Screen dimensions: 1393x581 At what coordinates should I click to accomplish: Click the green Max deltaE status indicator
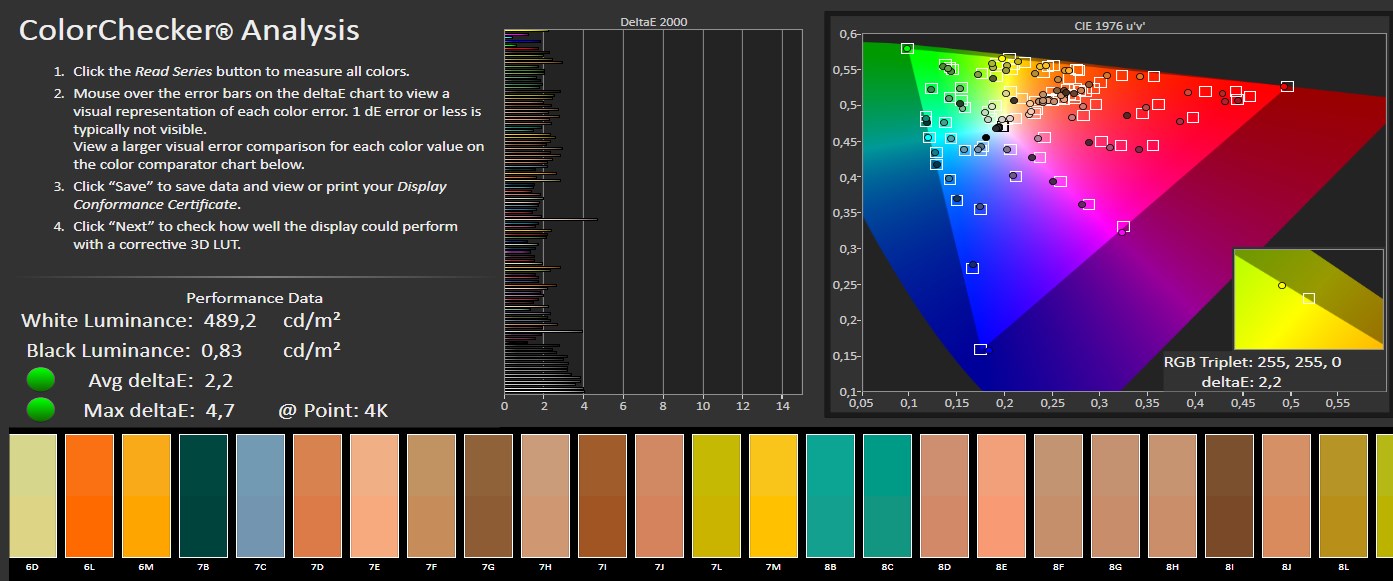click(x=41, y=410)
